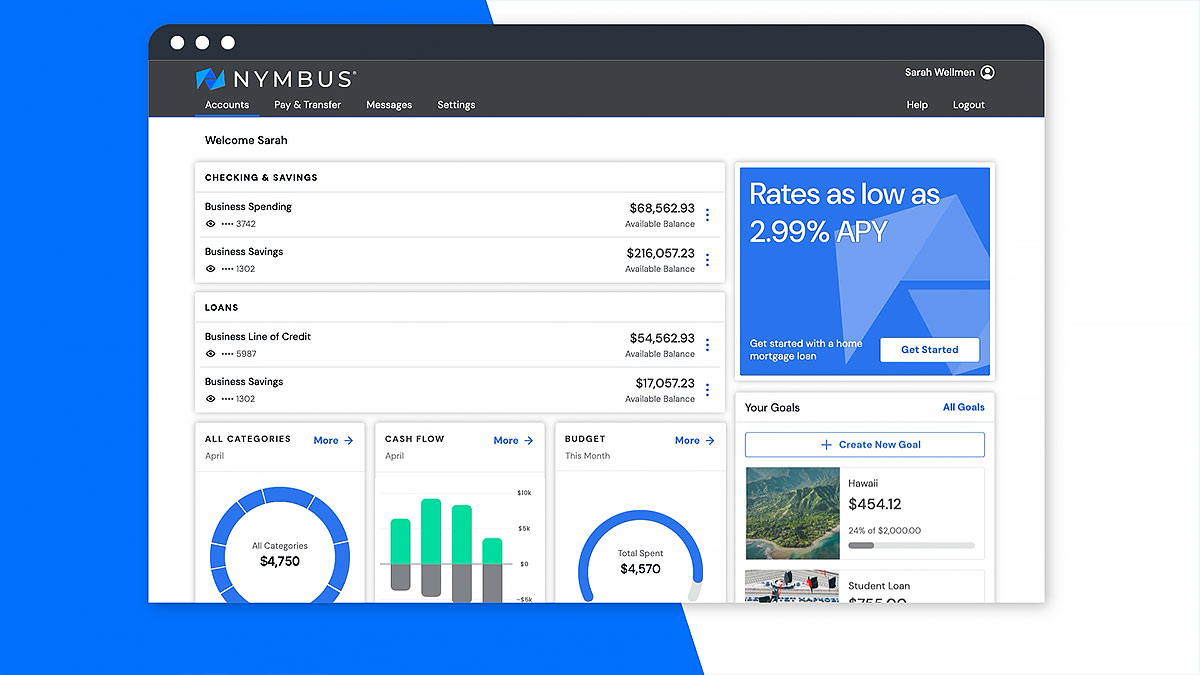The width and height of the screenshot is (1200, 675).
Task: Open the Business Line of Credit options menu
Action: pos(707,344)
